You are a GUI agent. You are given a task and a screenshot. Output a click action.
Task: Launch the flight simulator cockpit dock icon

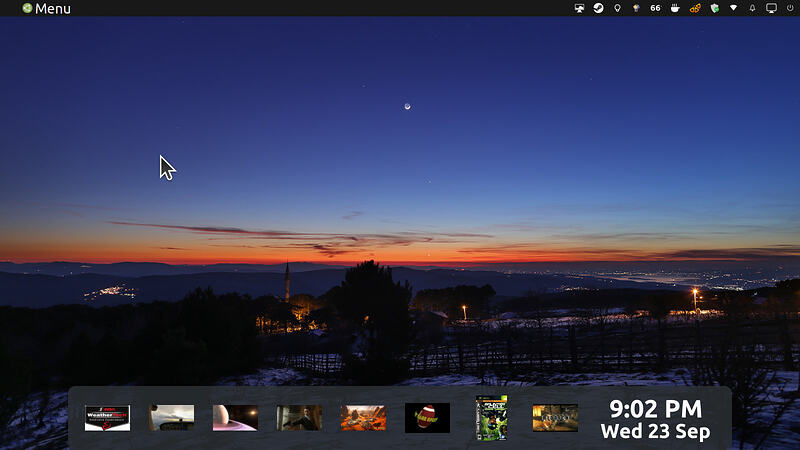171,418
